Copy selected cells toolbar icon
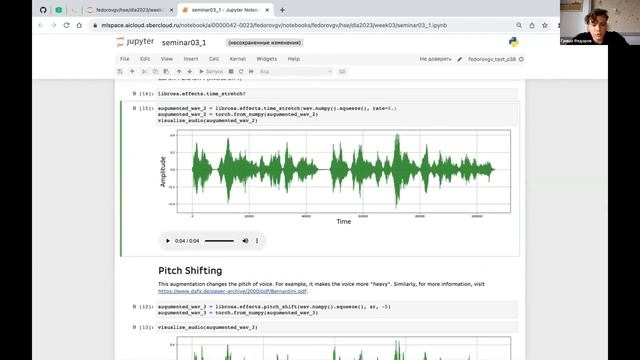 [x=155, y=71]
